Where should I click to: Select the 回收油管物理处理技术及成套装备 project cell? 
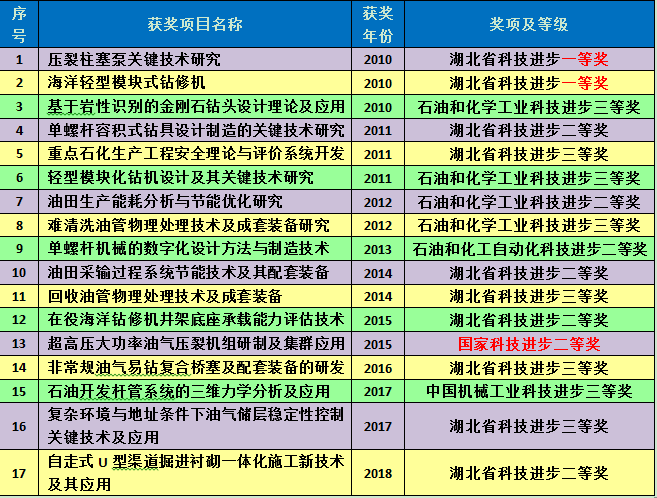(x=165, y=296)
